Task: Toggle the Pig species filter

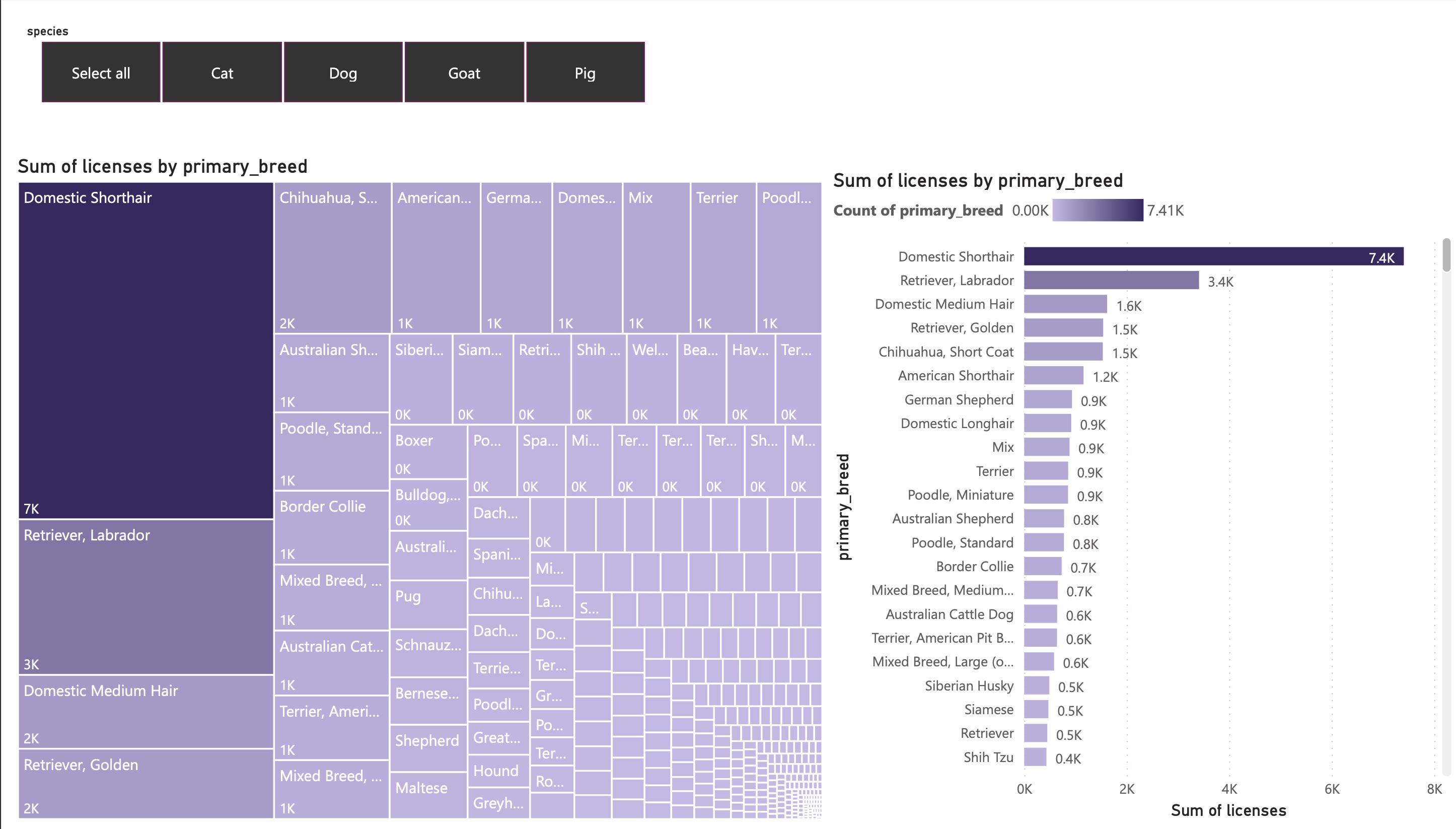Action: tap(585, 73)
